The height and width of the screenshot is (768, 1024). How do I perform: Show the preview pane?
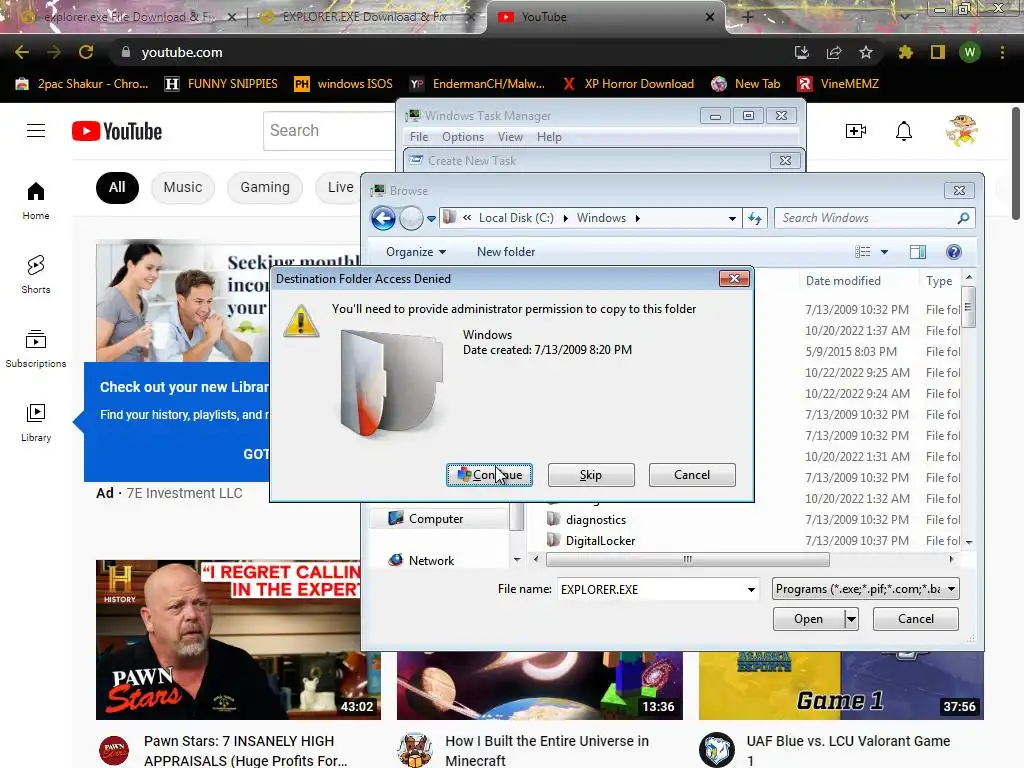pos(918,252)
